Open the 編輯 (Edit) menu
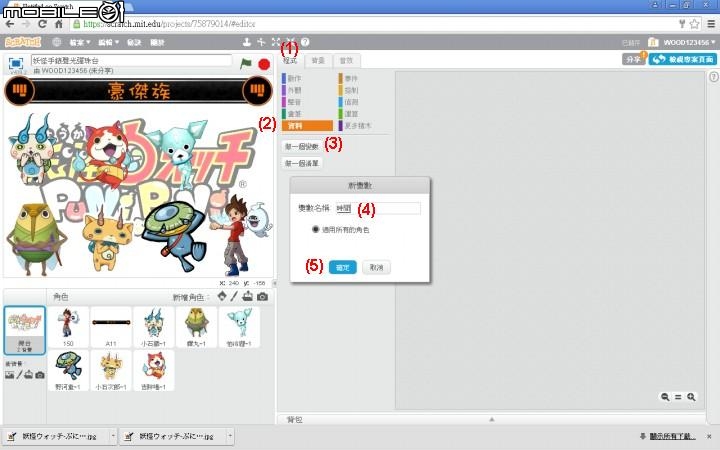Screen dimensions: 720x450 click(108, 43)
